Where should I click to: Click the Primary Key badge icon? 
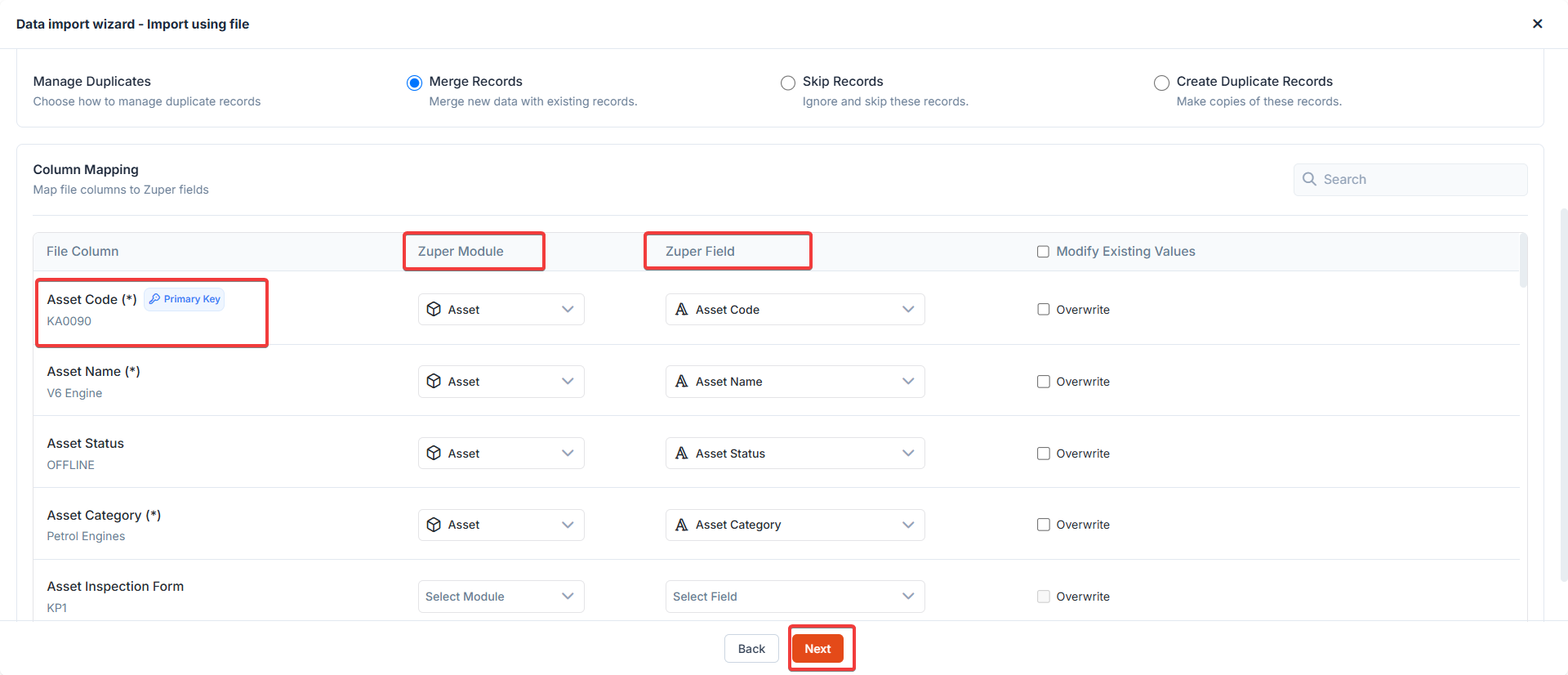154,299
